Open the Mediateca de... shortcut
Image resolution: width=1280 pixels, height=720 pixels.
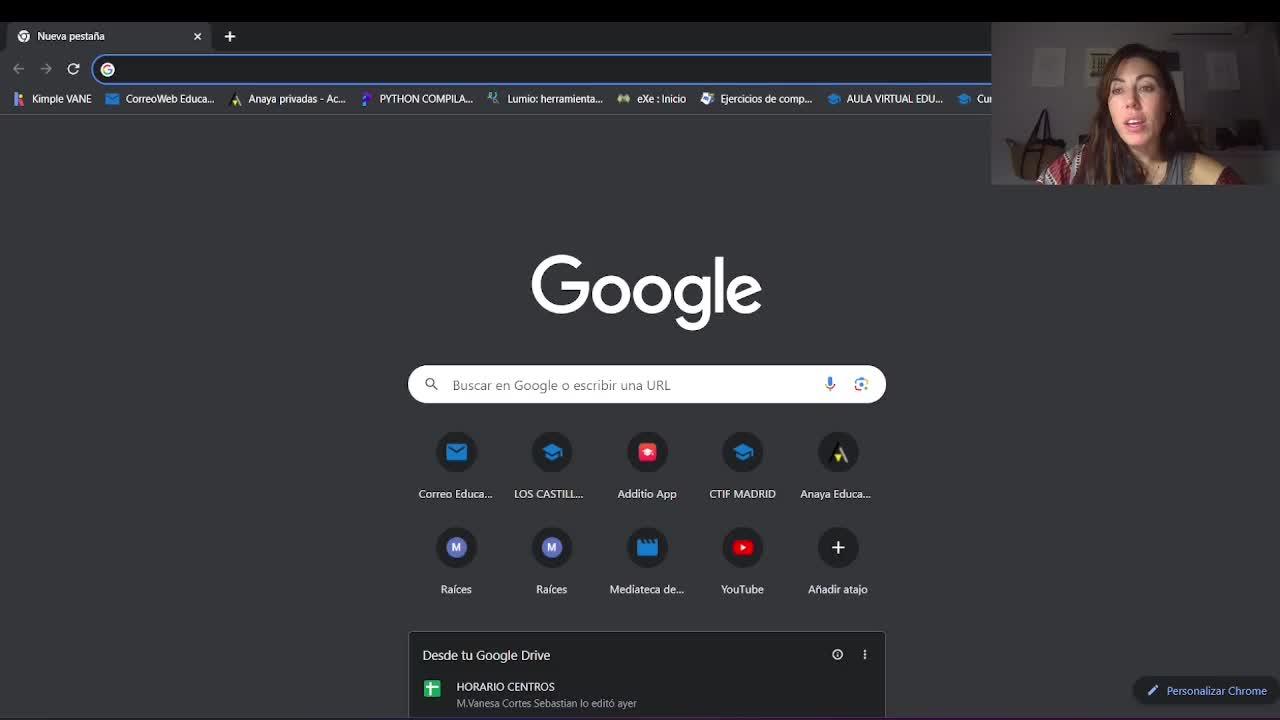coord(647,561)
